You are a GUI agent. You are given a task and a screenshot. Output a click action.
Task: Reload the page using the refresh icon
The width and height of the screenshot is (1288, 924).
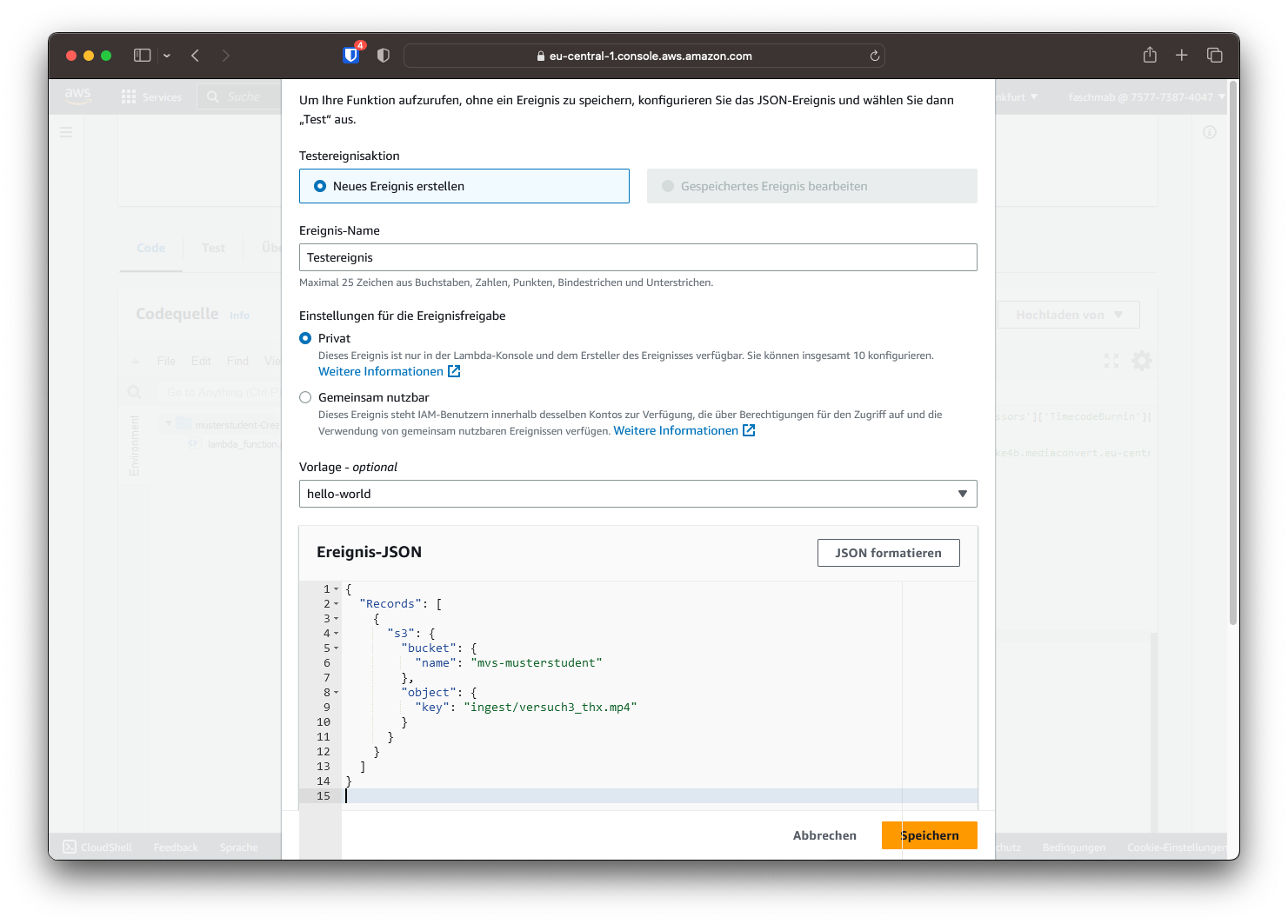click(x=875, y=56)
